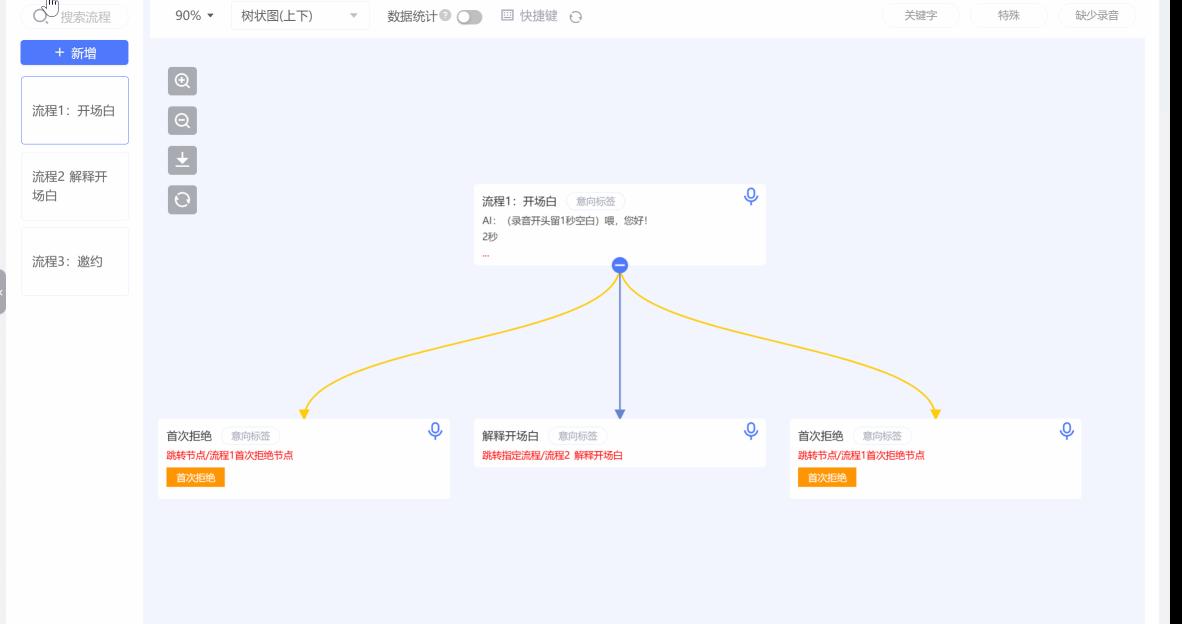Select 流程2 解释开场白 in the sidebar

pyautogui.click(x=75, y=185)
